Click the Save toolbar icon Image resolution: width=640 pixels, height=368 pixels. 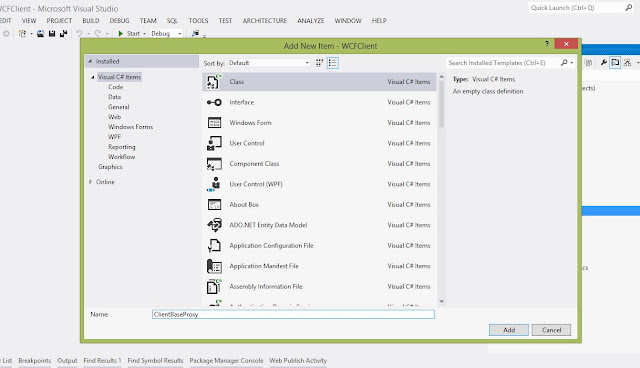click(52, 33)
